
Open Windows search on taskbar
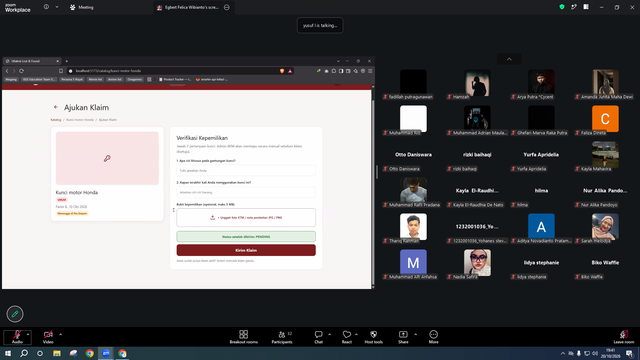pyautogui.click(x=24, y=353)
